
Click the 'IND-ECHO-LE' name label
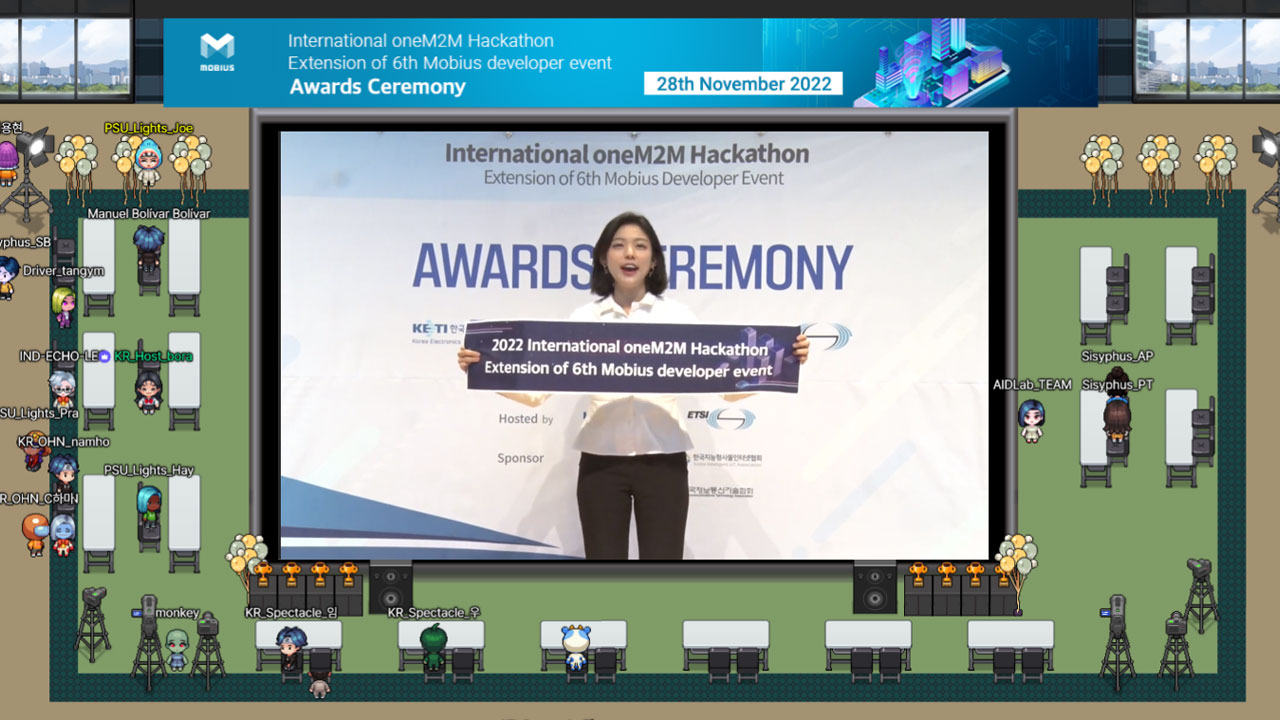tap(59, 356)
